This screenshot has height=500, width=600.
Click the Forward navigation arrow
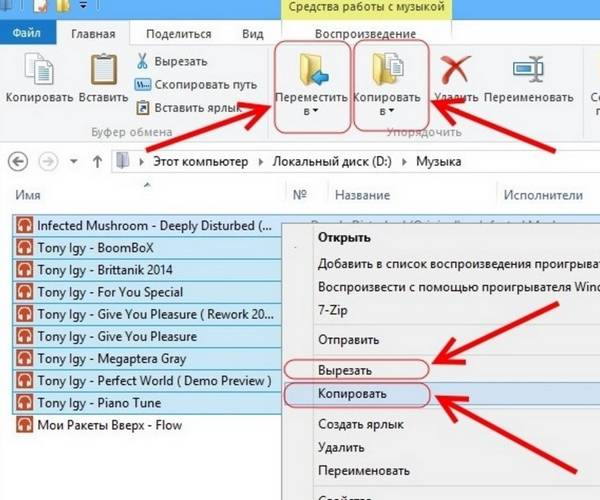pyautogui.click(x=48, y=161)
